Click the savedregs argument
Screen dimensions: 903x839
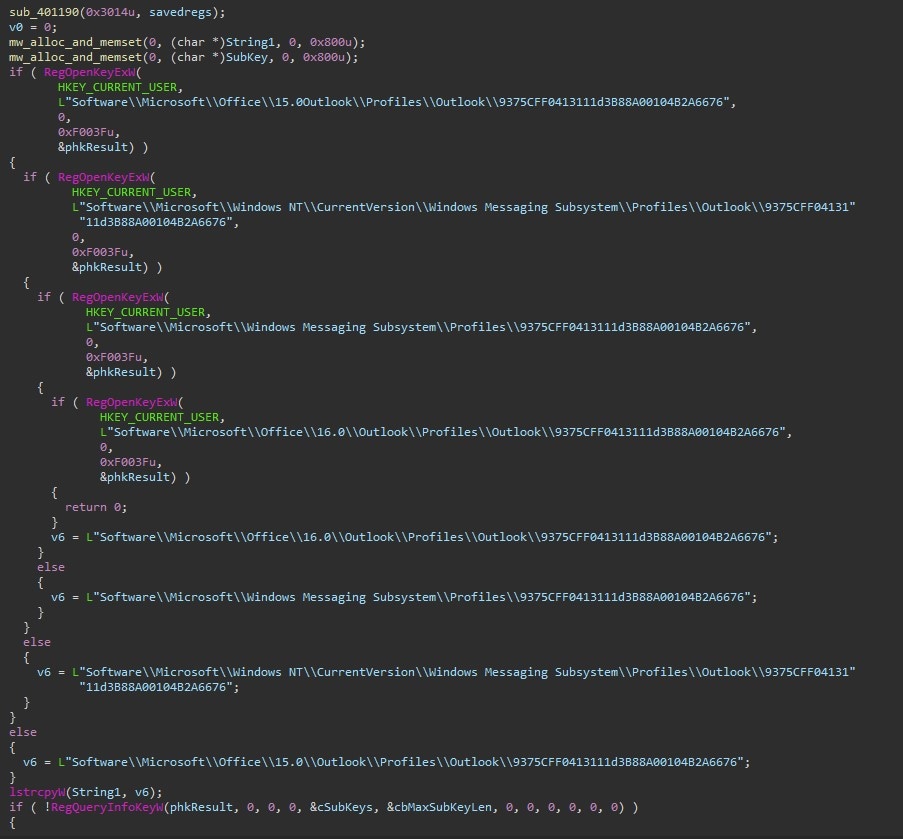(x=180, y=12)
